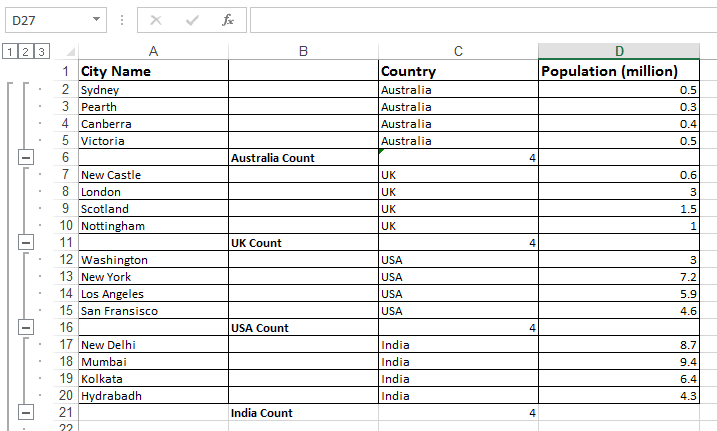Select the New Castle cell
The height and width of the screenshot is (431, 717).
click(x=154, y=175)
